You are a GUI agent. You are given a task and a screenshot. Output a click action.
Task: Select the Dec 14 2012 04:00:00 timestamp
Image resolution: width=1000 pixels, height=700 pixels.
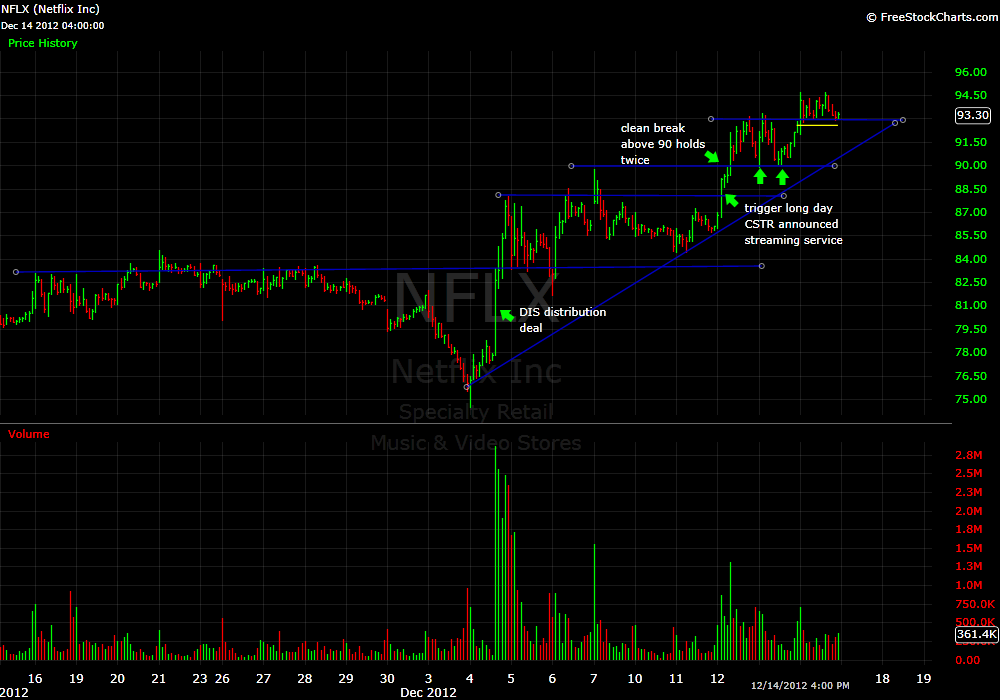[x=52, y=26]
